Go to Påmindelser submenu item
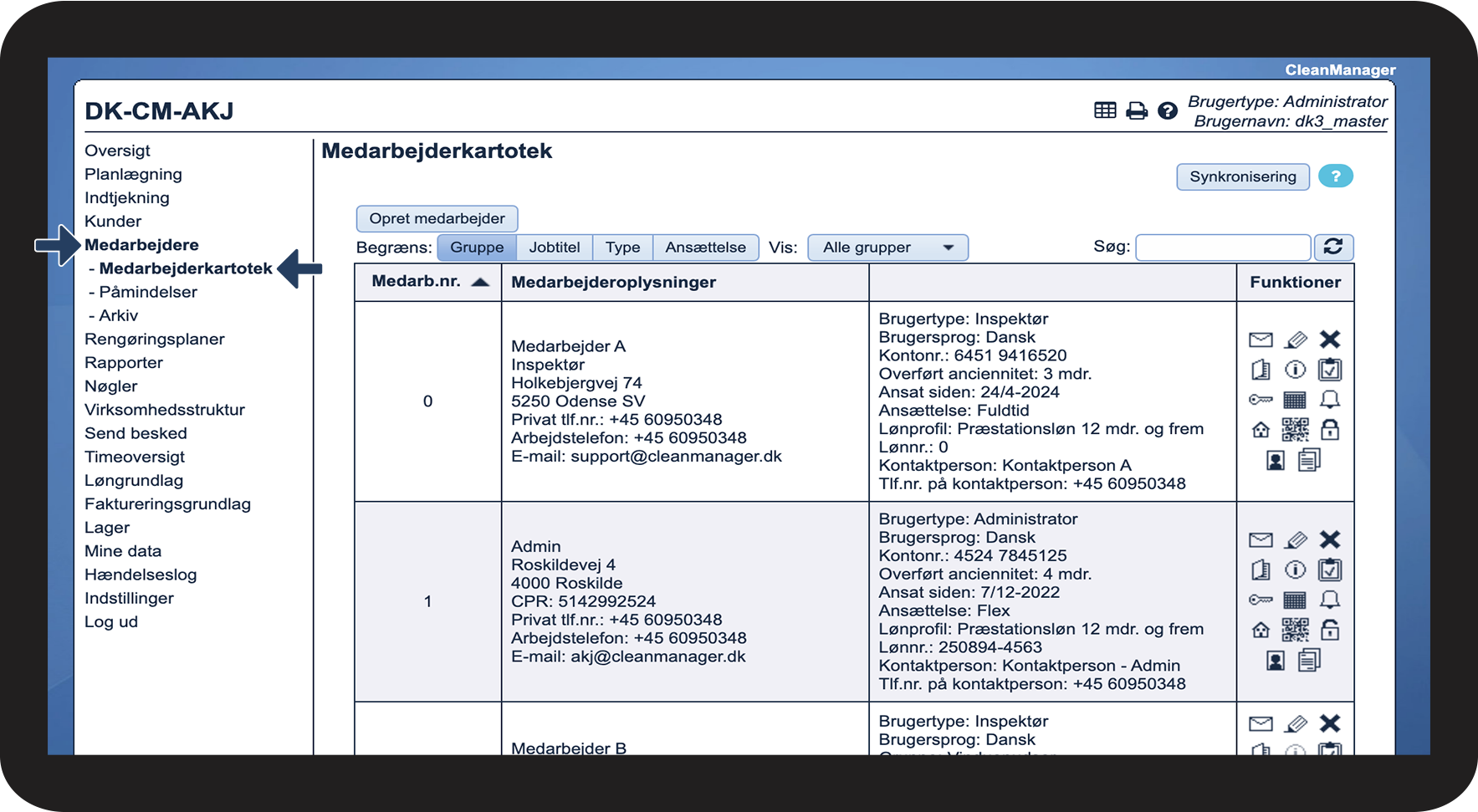The width and height of the screenshot is (1478, 812). pyautogui.click(x=148, y=292)
